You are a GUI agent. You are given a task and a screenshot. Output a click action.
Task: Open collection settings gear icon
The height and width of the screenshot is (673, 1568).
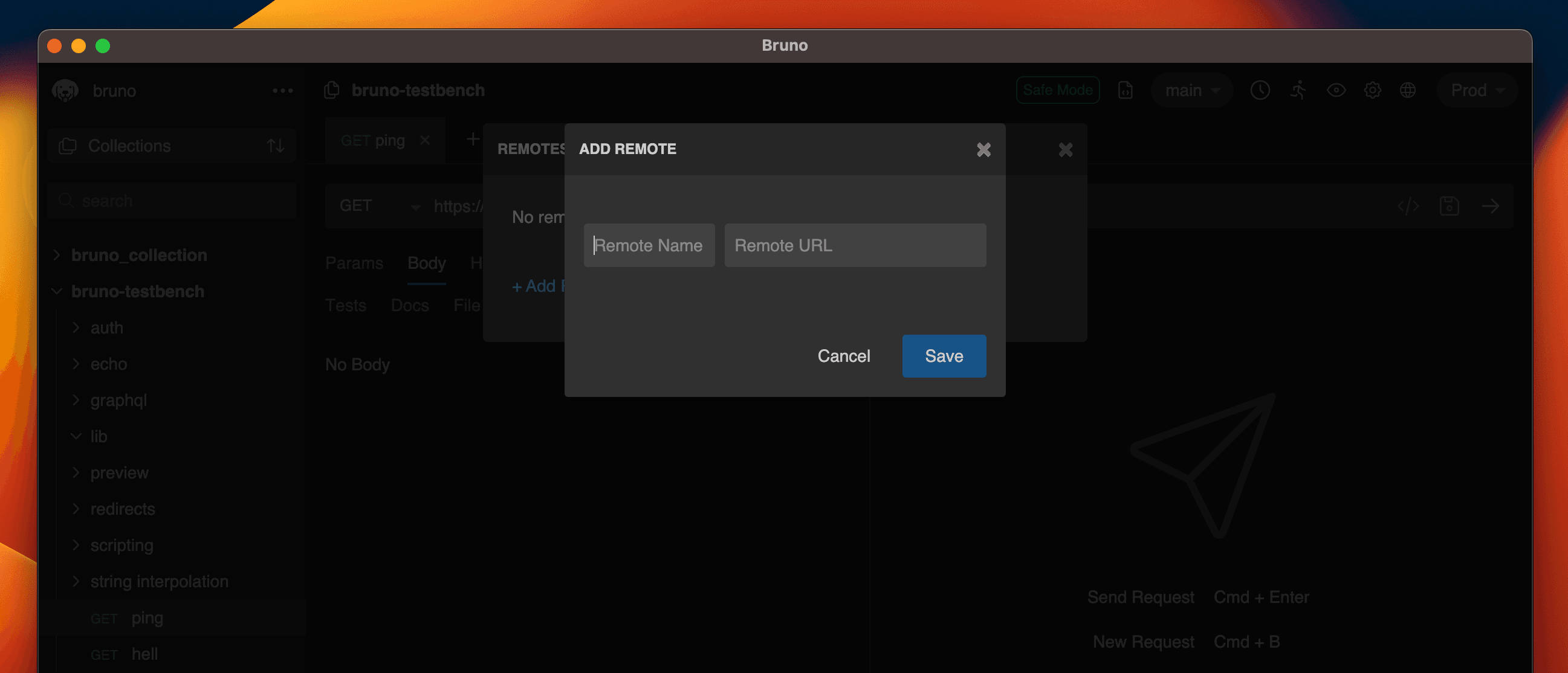coord(1372,91)
